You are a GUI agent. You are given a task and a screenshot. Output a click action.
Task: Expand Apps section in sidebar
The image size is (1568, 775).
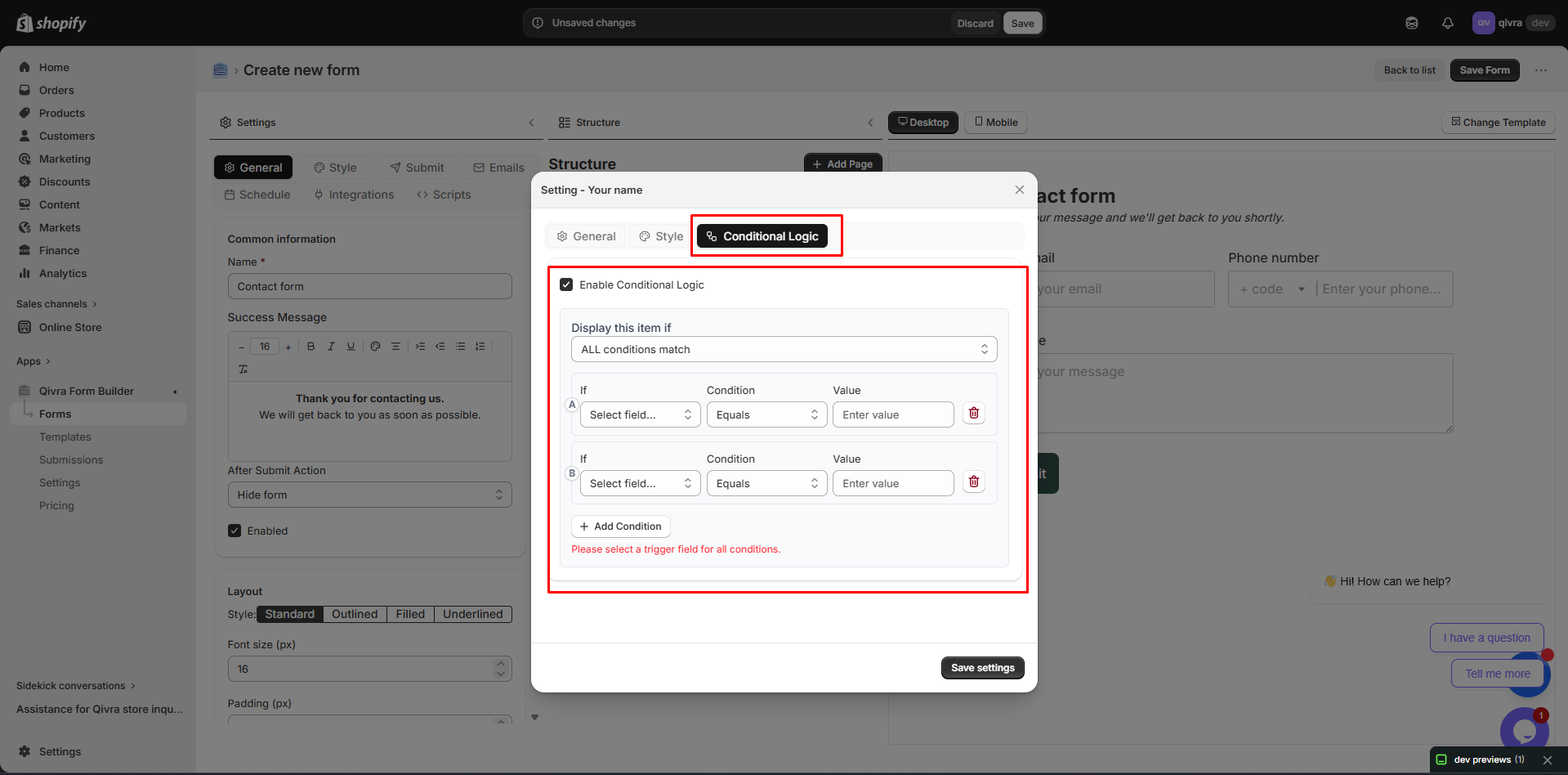pyautogui.click(x=34, y=361)
